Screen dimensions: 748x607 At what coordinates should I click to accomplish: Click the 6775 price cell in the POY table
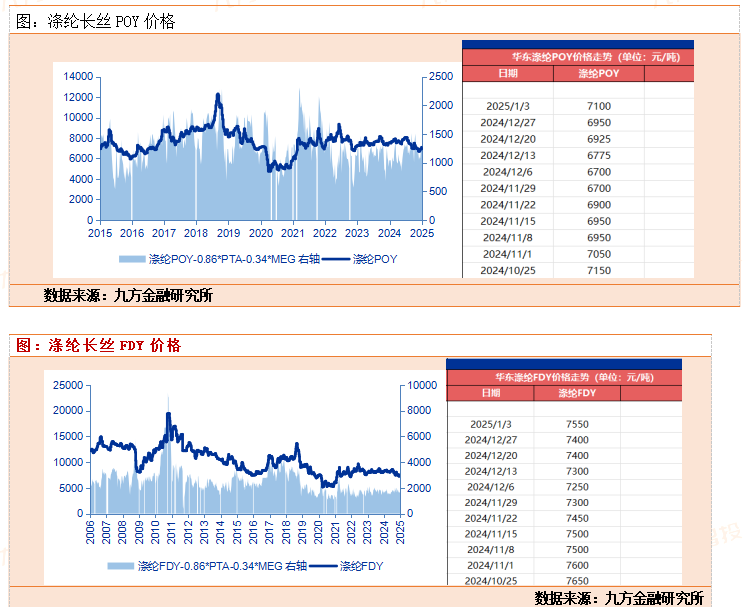(x=599, y=155)
